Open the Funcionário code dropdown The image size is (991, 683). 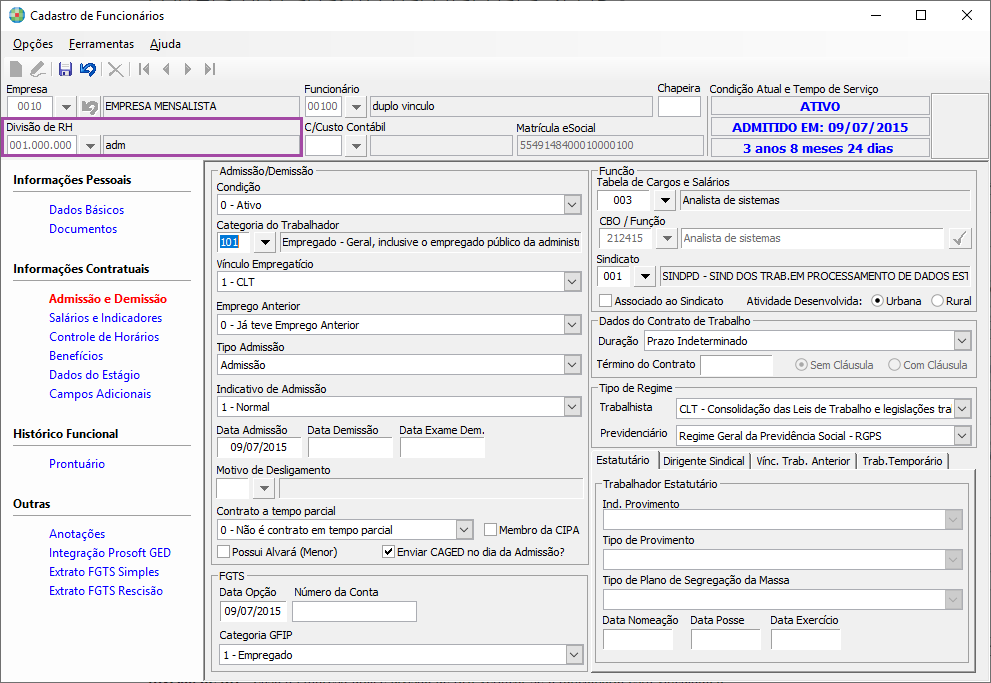[x=356, y=107]
